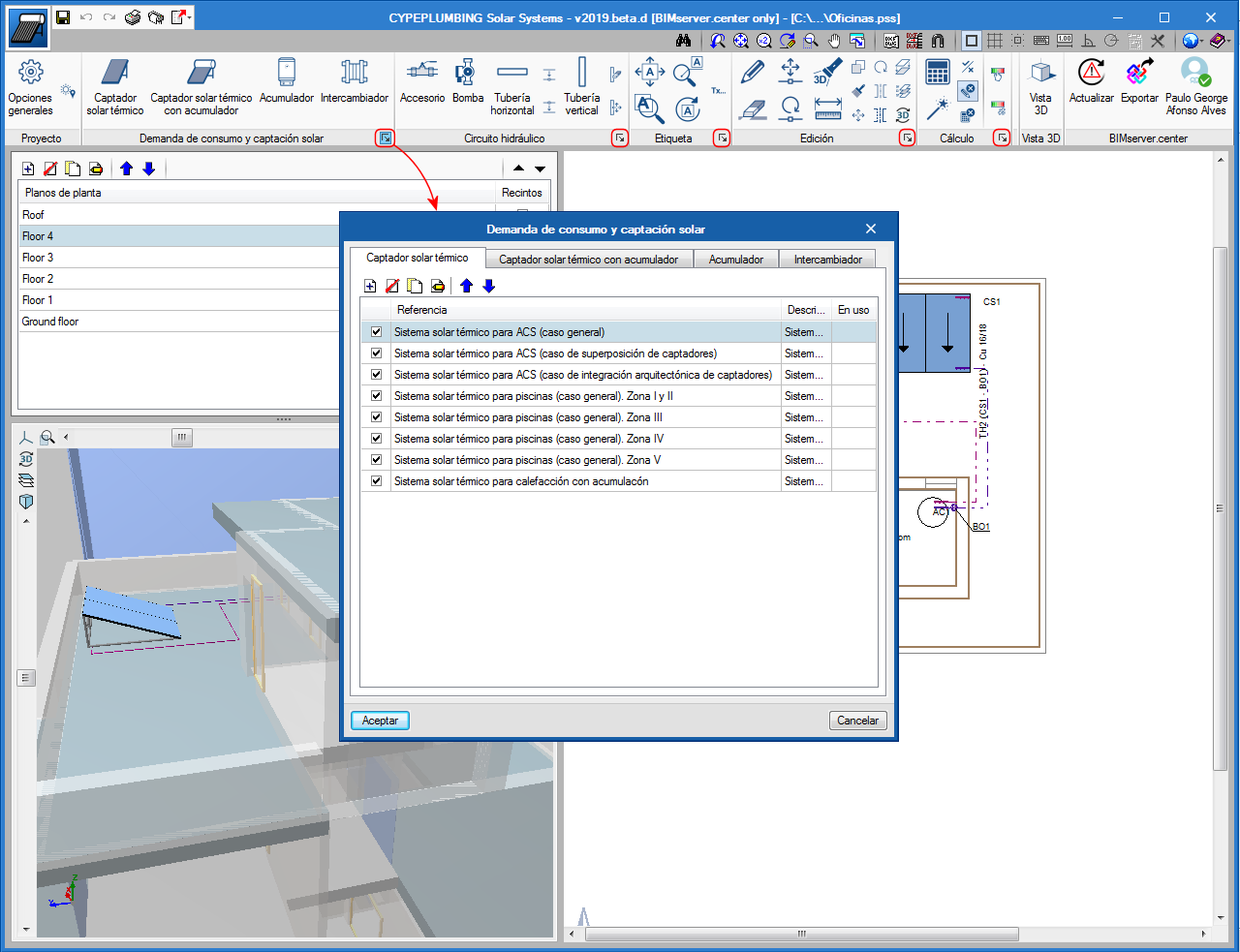The image size is (1240, 952).
Task: Select the Captador solar térmico dialog tab
Action: click(418, 258)
